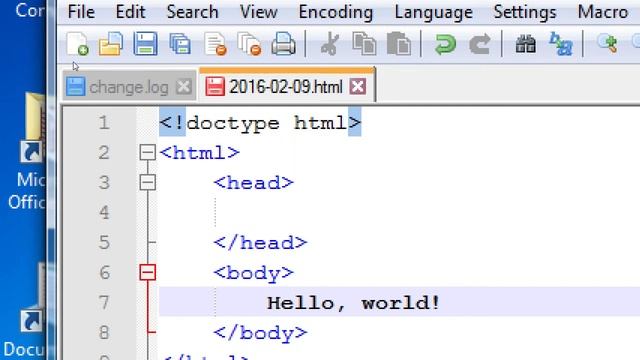Collapse the <body> fold marker
Image resolution: width=640 pixels, height=360 pixels.
pyautogui.click(x=147, y=272)
